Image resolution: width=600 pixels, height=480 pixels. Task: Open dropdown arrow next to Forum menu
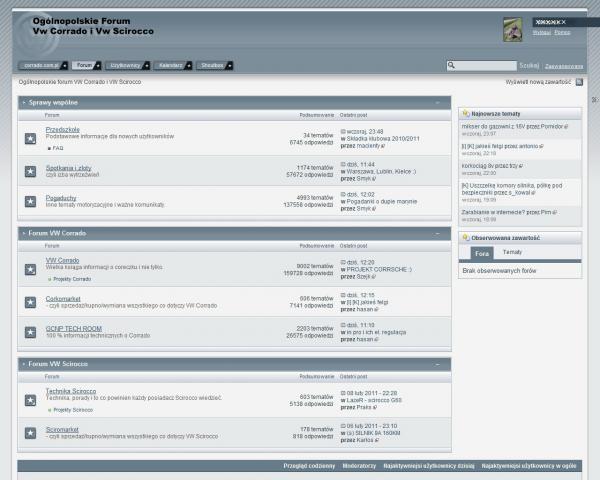(98, 66)
